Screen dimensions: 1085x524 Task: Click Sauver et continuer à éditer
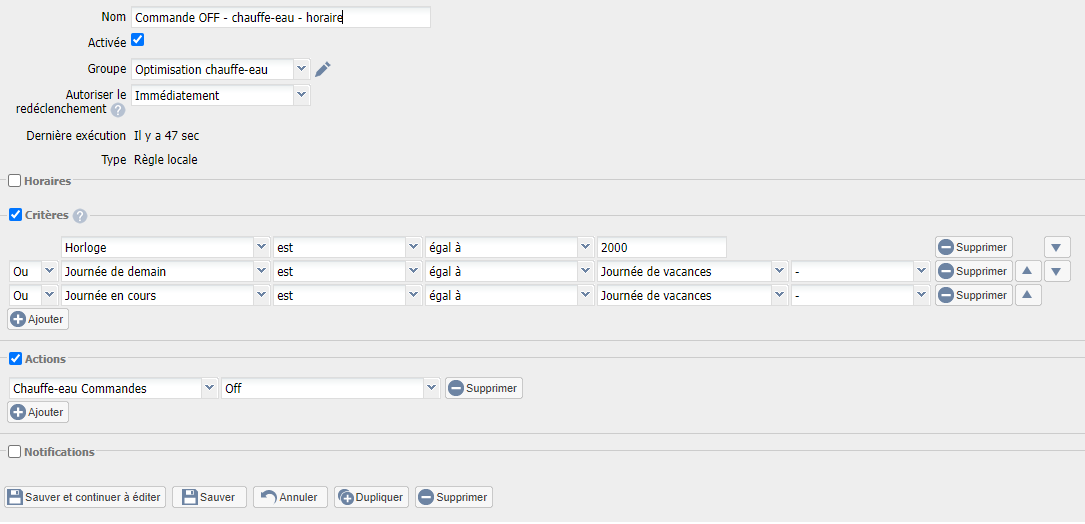(85, 497)
